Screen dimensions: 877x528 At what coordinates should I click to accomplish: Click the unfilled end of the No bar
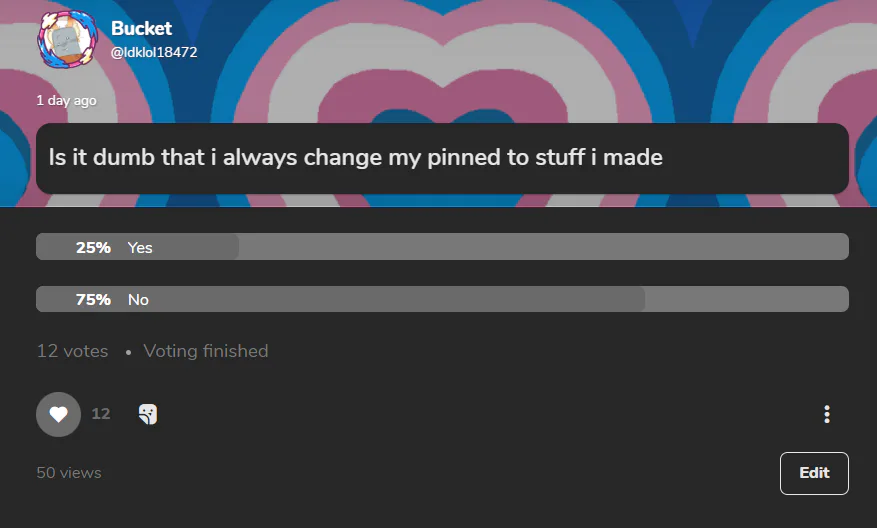[747, 299]
